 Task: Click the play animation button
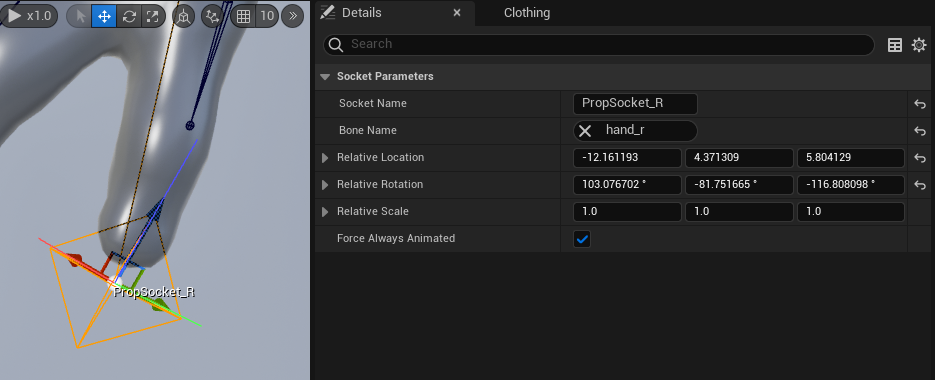pos(15,16)
